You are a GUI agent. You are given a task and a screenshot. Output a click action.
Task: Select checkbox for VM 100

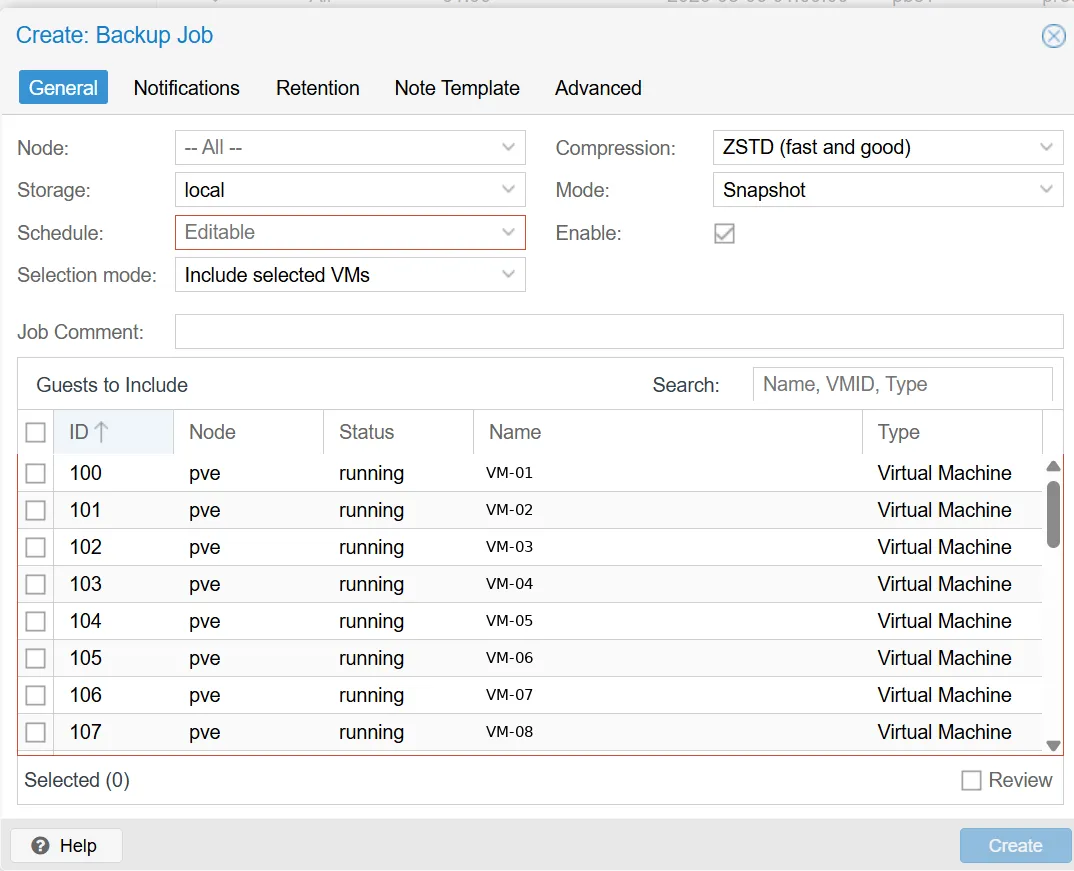pyautogui.click(x=36, y=473)
